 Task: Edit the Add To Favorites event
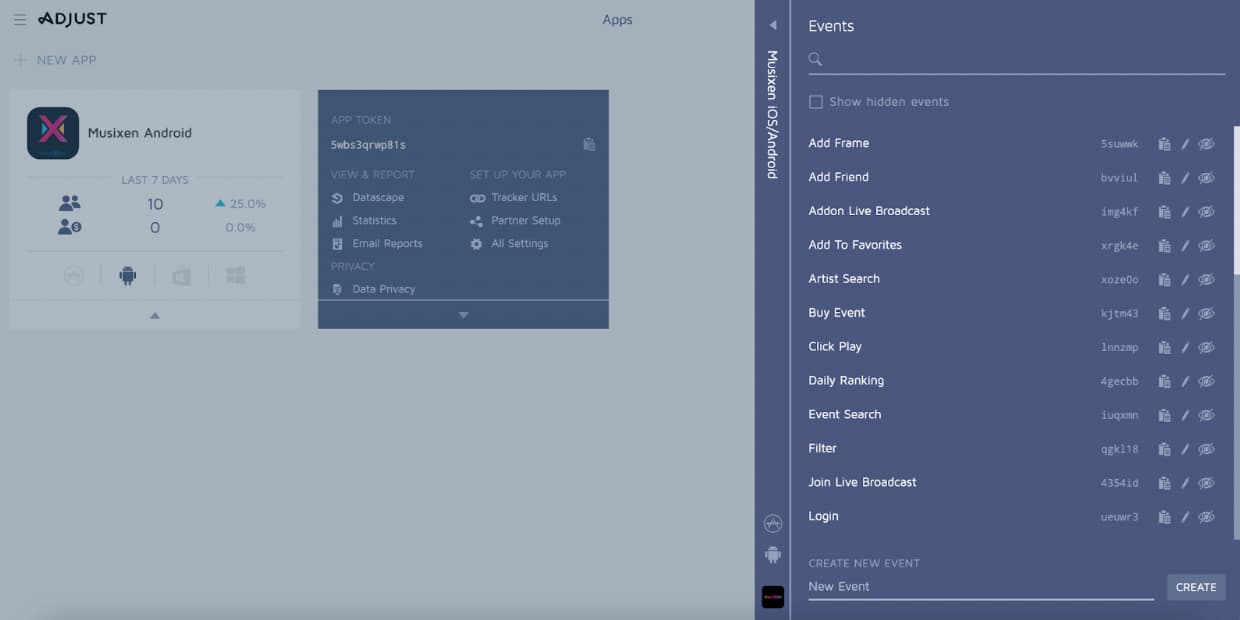click(x=1185, y=246)
